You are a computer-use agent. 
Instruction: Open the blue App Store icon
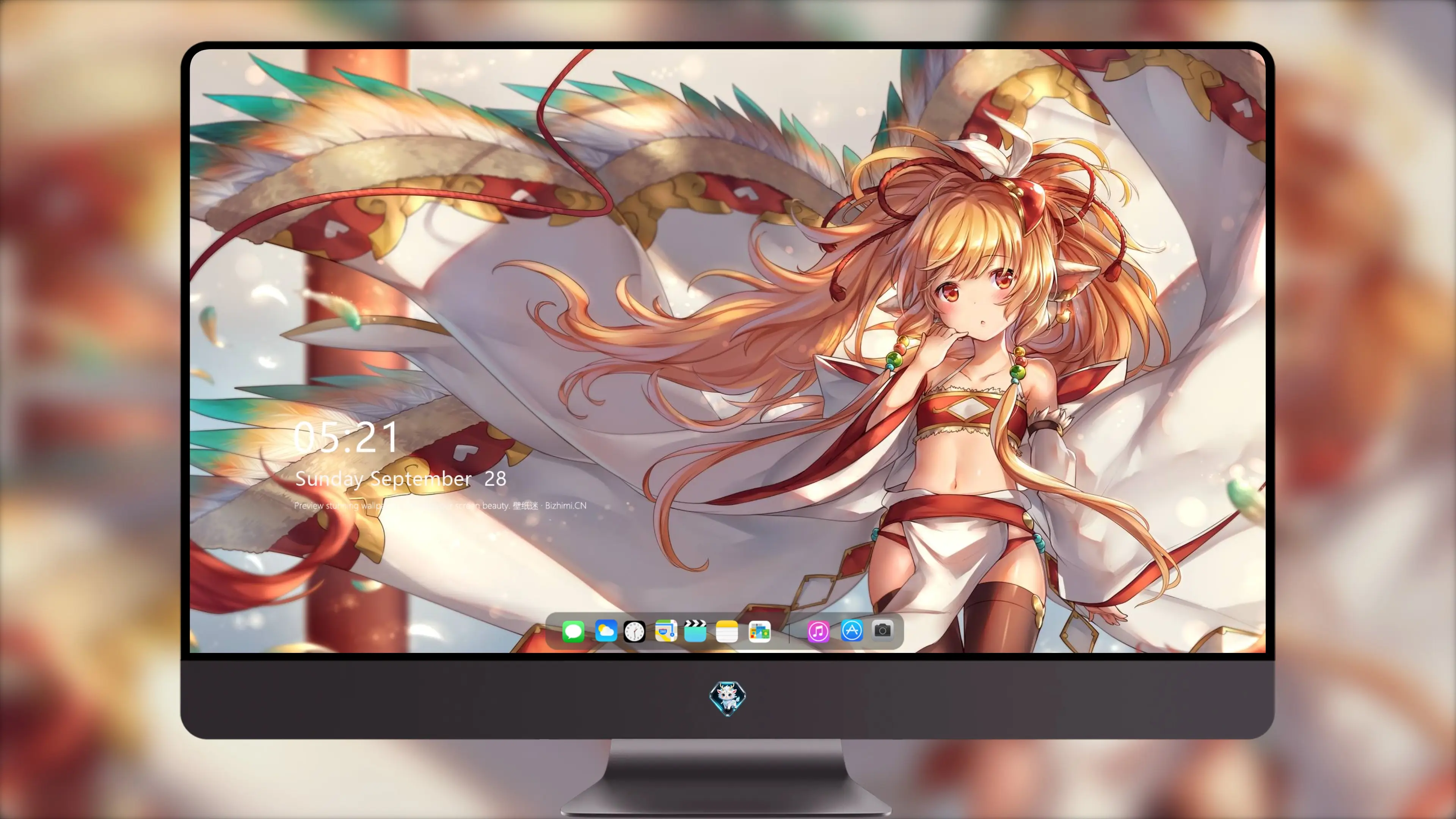pyautogui.click(x=852, y=630)
